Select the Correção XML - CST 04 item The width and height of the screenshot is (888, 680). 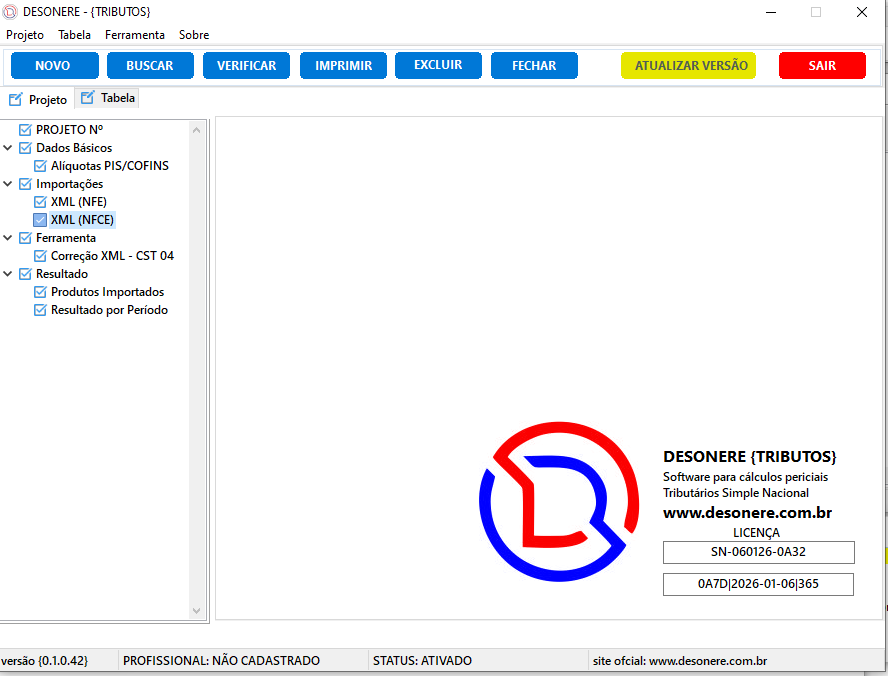coord(112,256)
